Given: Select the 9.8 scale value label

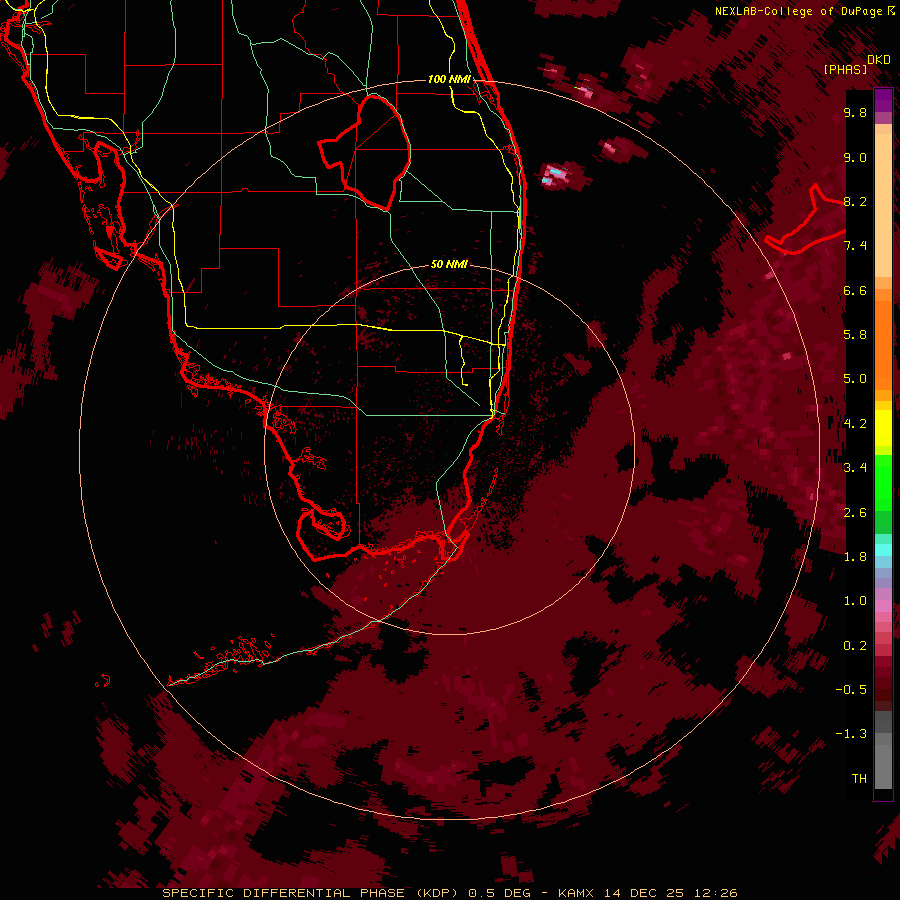Looking at the screenshot, I should pyautogui.click(x=855, y=112).
